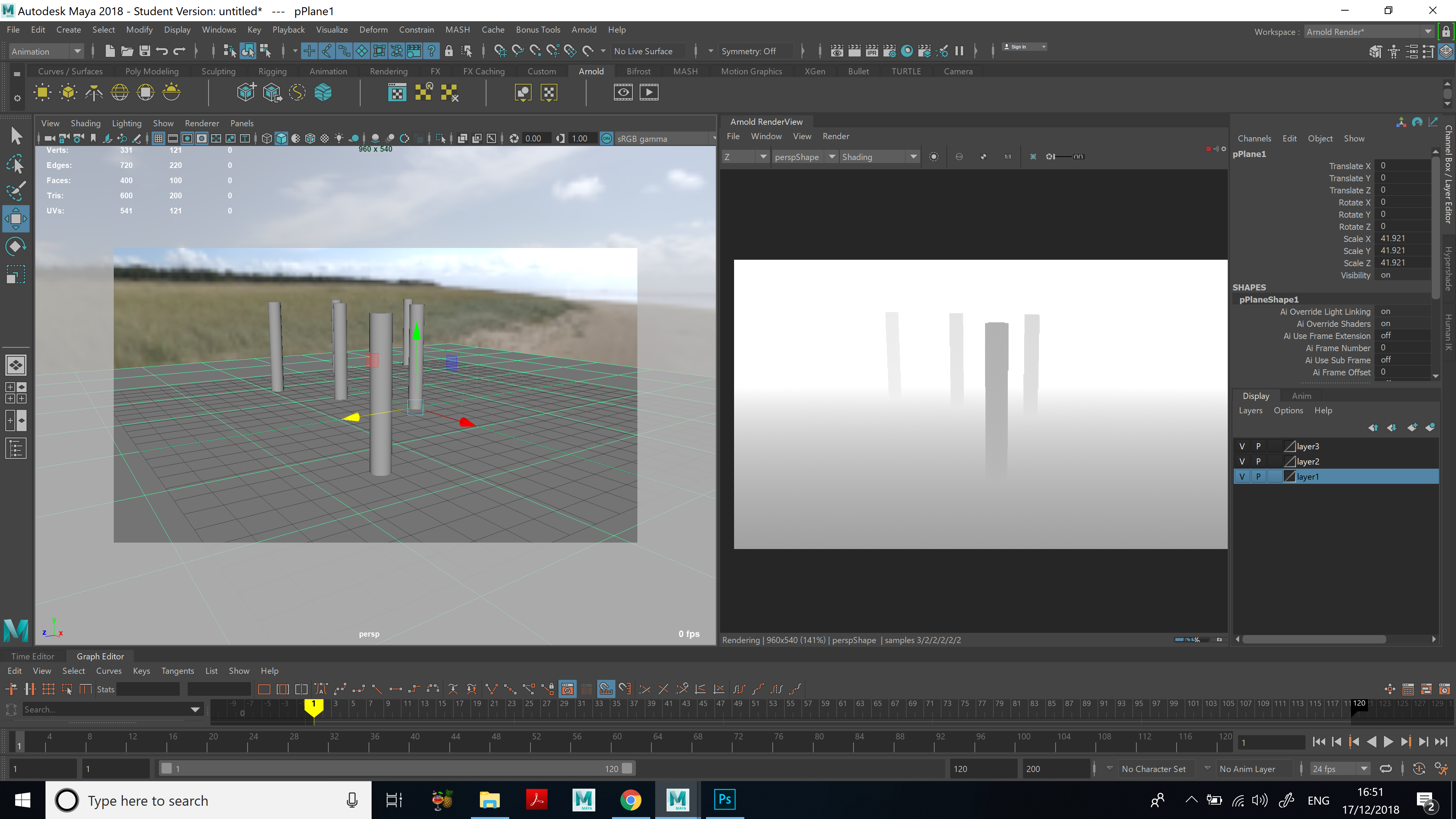Create an Arnold Physical Sky
Screen dimensions: 1456x819
(x=171, y=92)
